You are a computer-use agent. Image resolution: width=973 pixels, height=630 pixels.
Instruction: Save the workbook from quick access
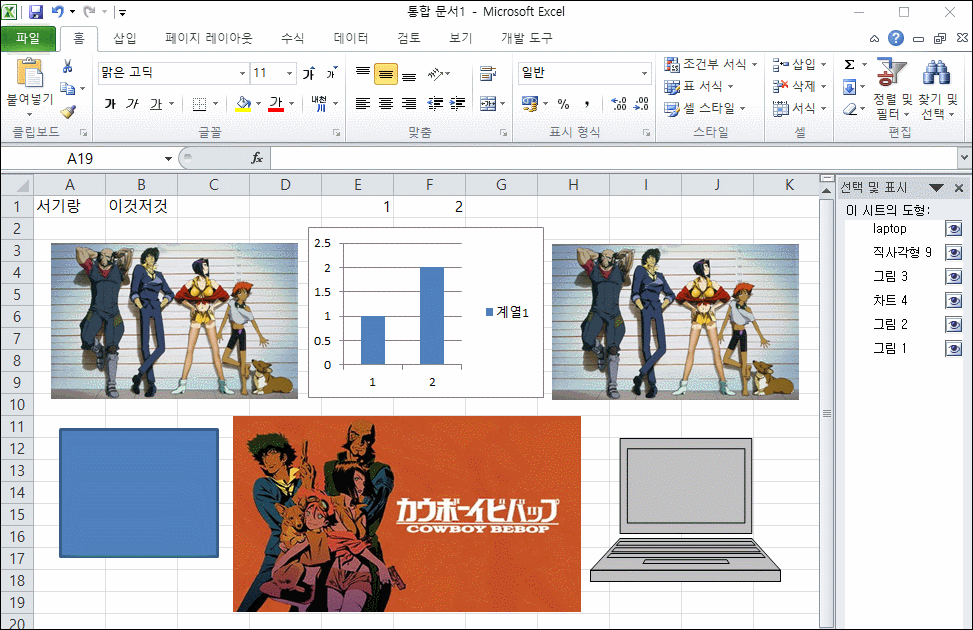(36, 12)
